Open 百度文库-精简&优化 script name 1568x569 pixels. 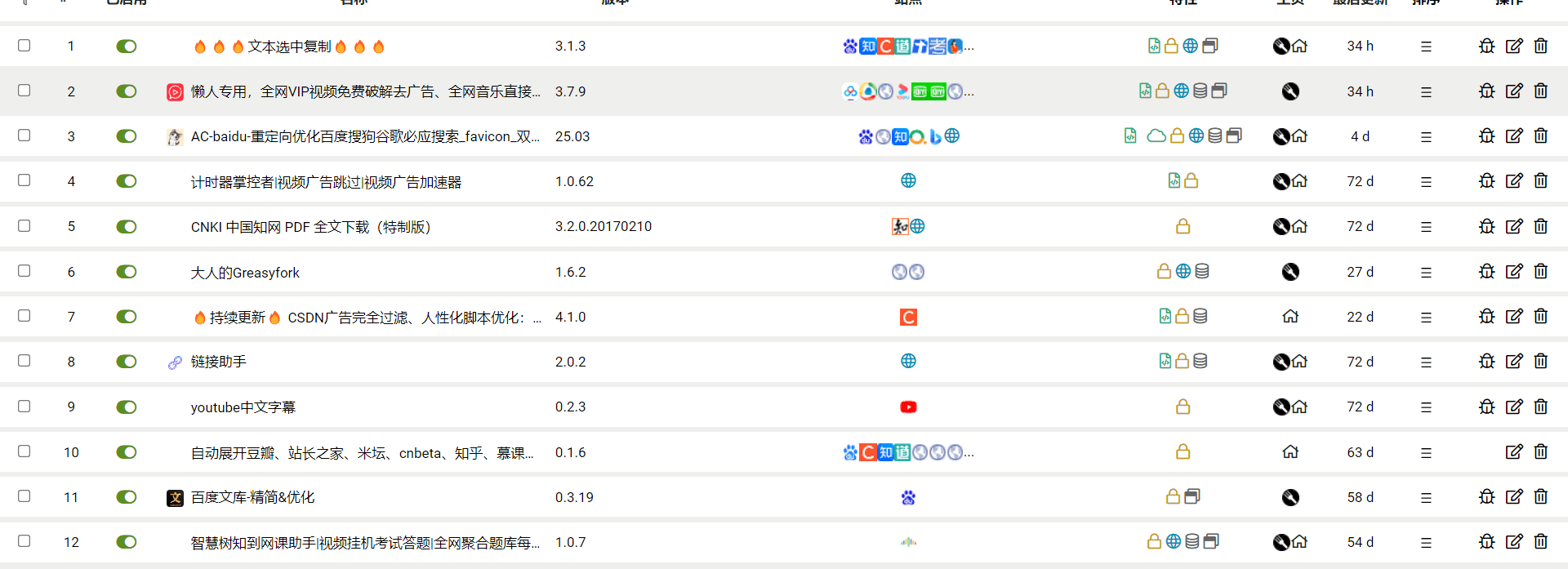(x=252, y=497)
